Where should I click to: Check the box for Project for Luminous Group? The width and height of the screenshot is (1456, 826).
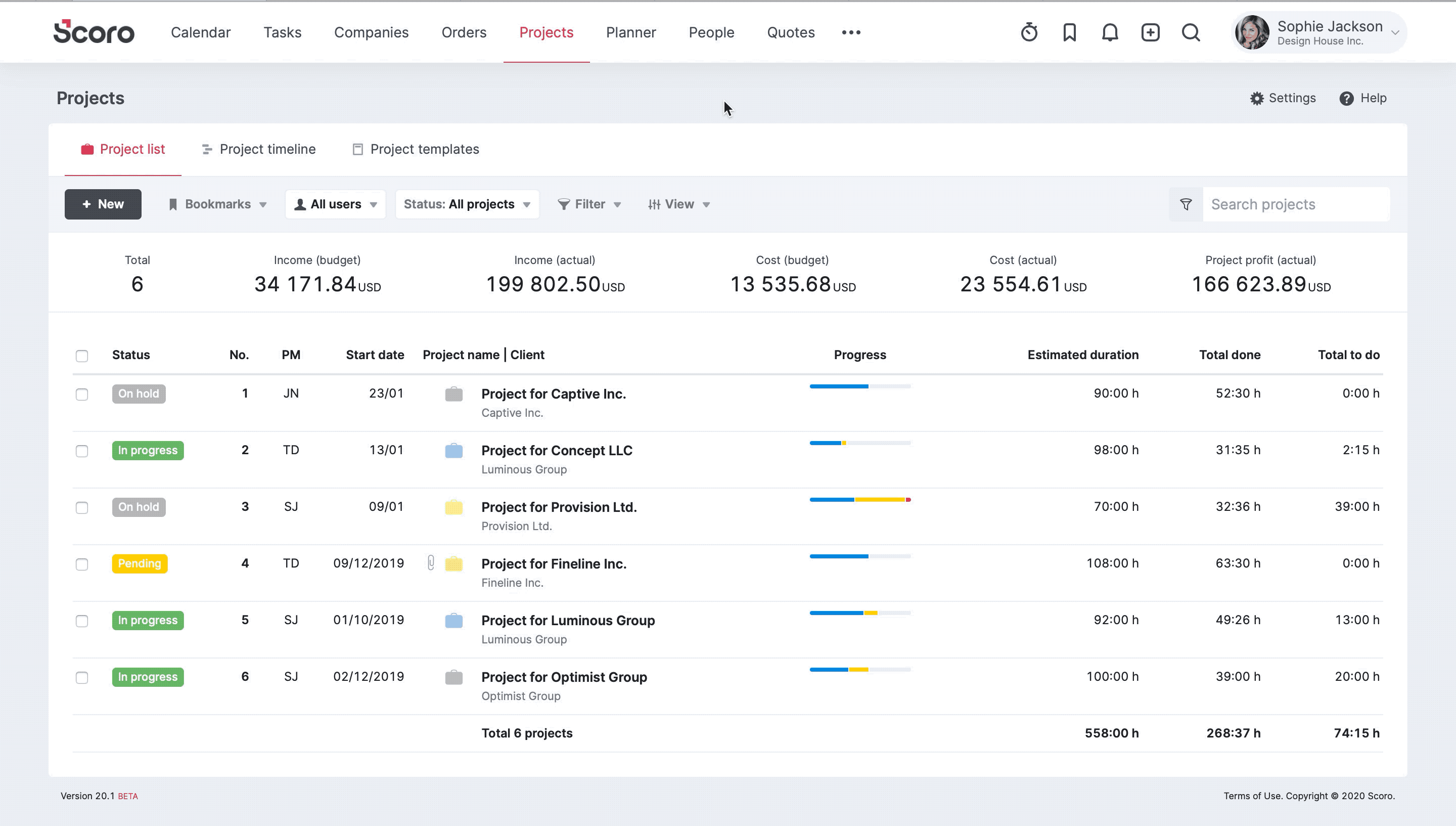[81, 621]
